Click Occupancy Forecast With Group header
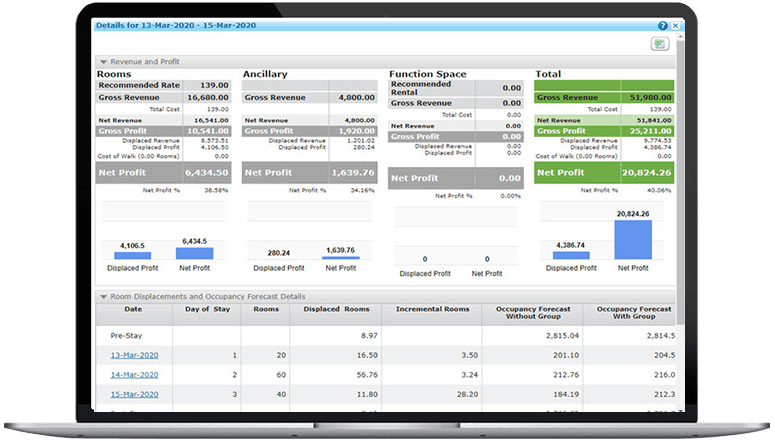 coord(628,313)
